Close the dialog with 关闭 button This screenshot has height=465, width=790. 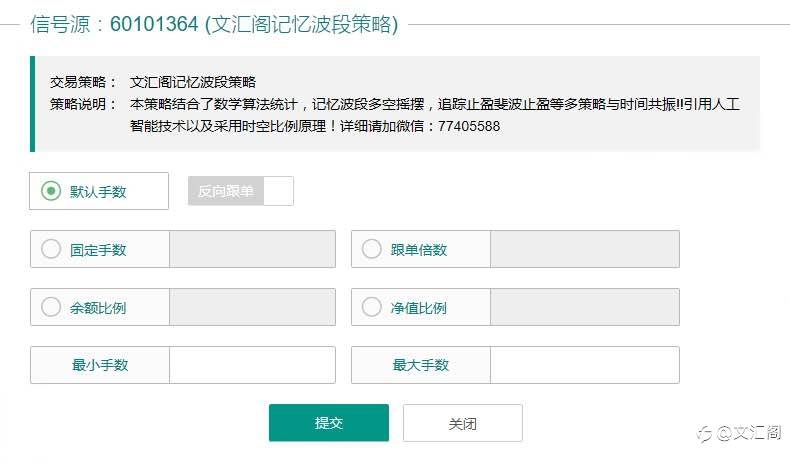coord(463,423)
